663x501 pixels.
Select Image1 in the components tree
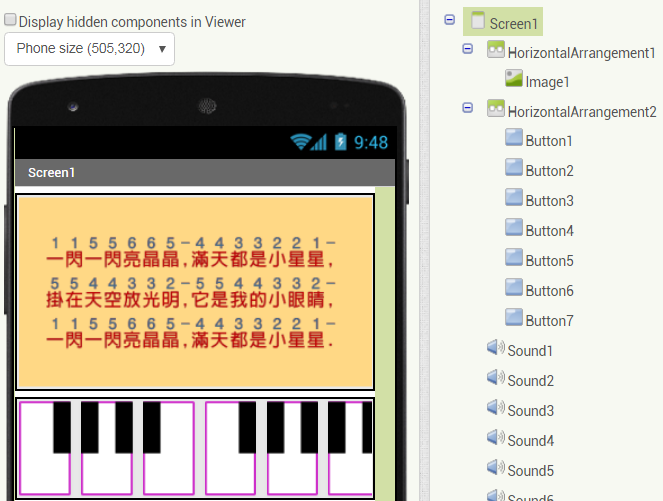548,82
